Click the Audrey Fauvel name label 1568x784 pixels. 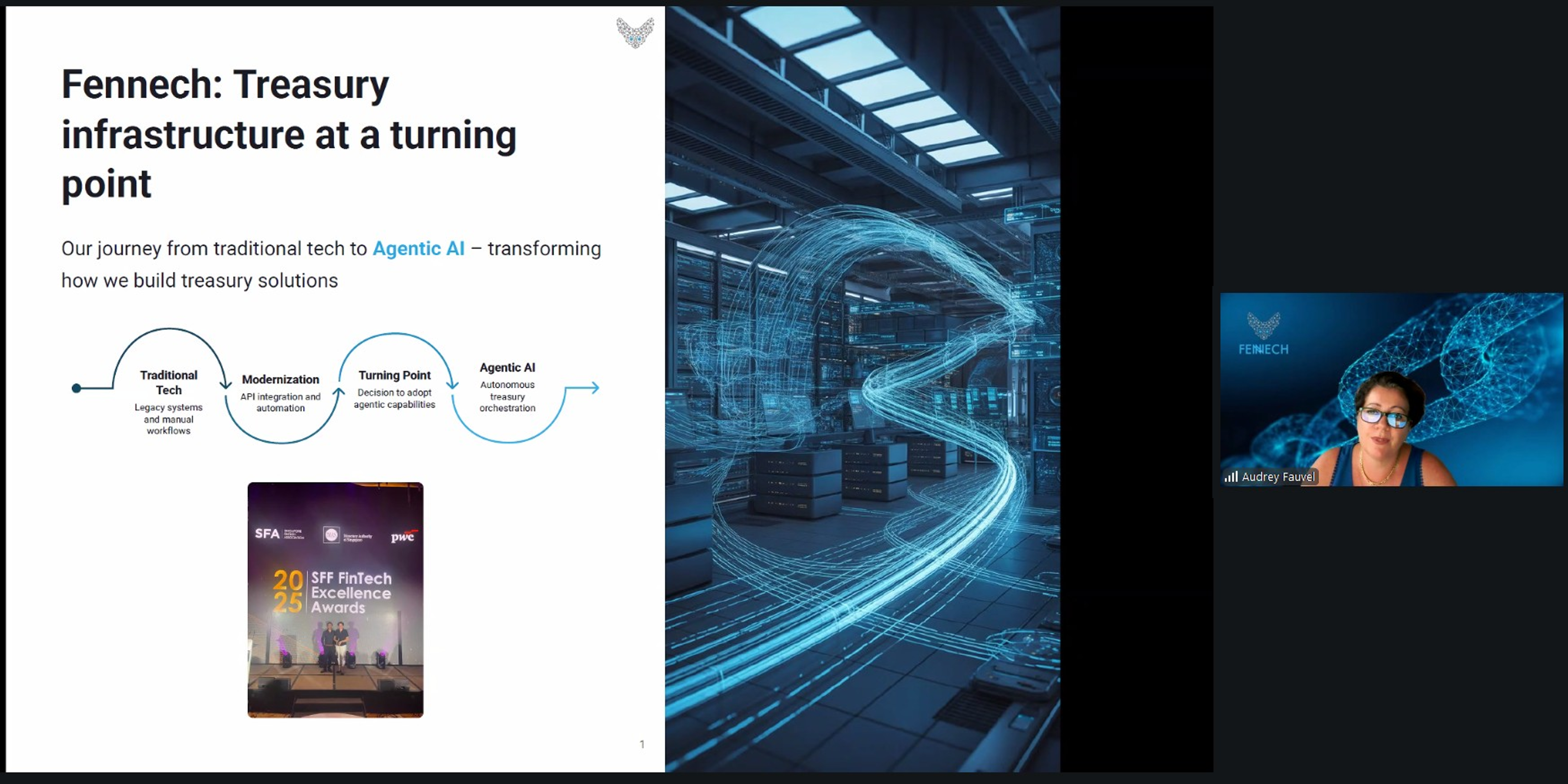tap(1278, 476)
